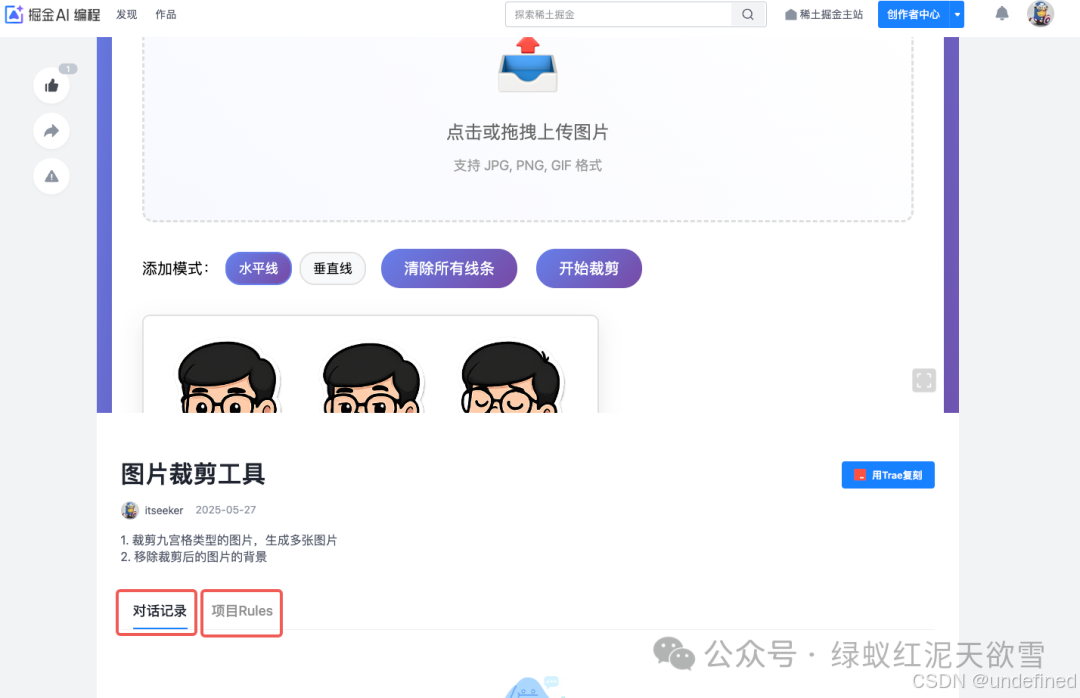Click the 创作者中心 button
1080x698 pixels.
tap(913, 14)
